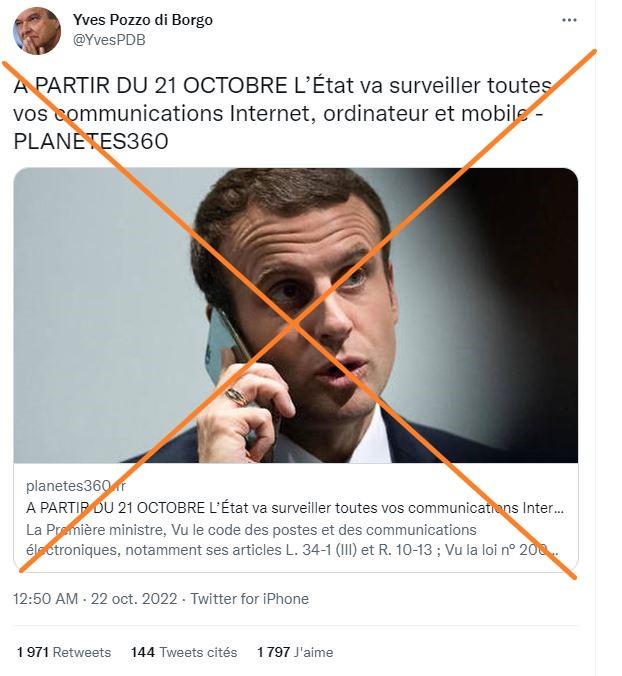This screenshot has height=676, width=622.
Task: View the 1 797 J'aime list
Action: (295, 652)
